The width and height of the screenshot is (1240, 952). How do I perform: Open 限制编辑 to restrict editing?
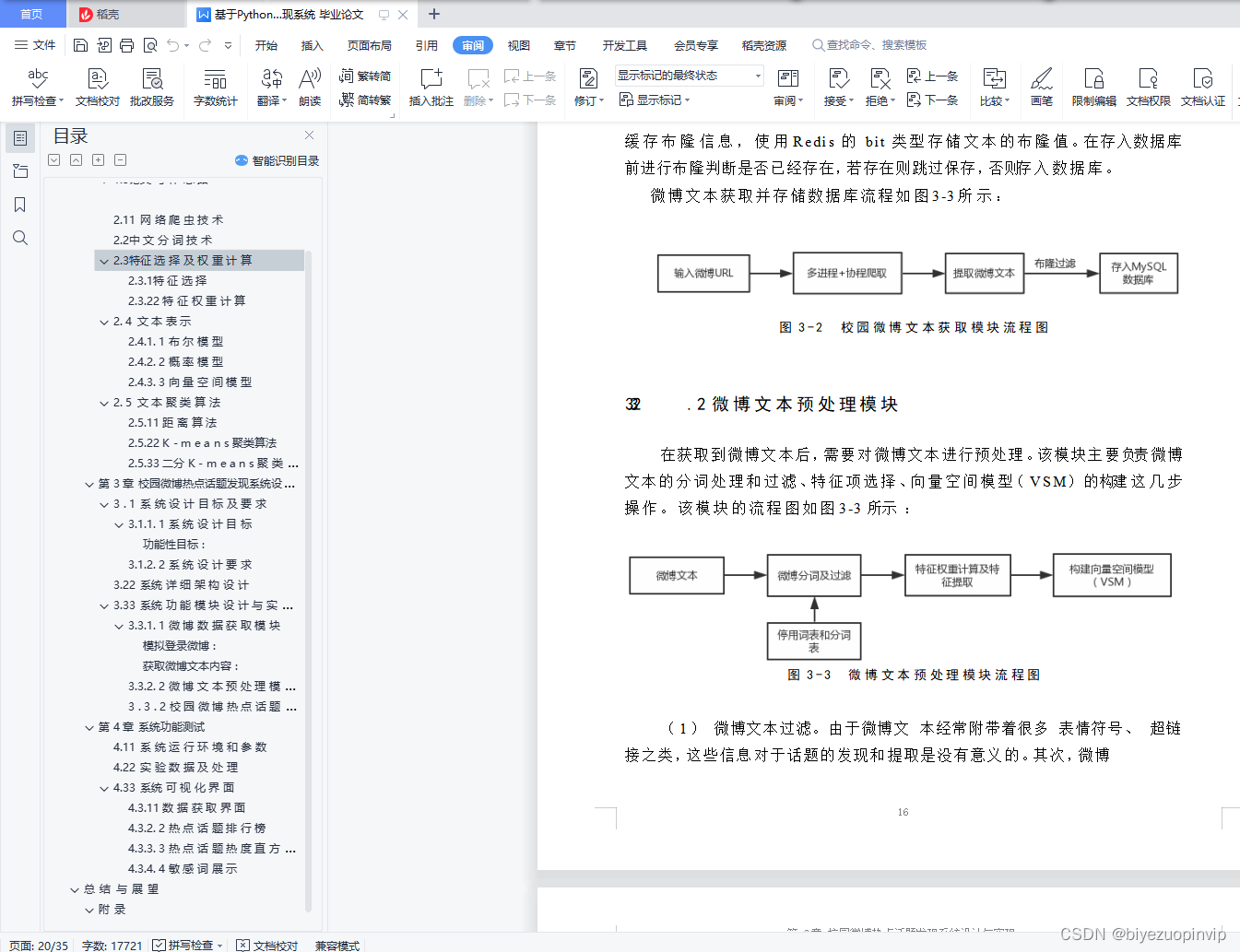point(1093,88)
